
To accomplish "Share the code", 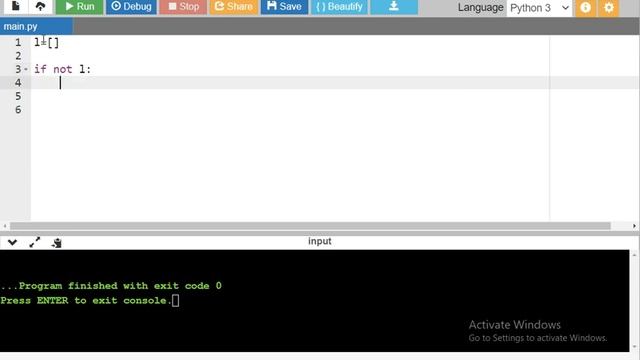I will [x=234, y=7].
